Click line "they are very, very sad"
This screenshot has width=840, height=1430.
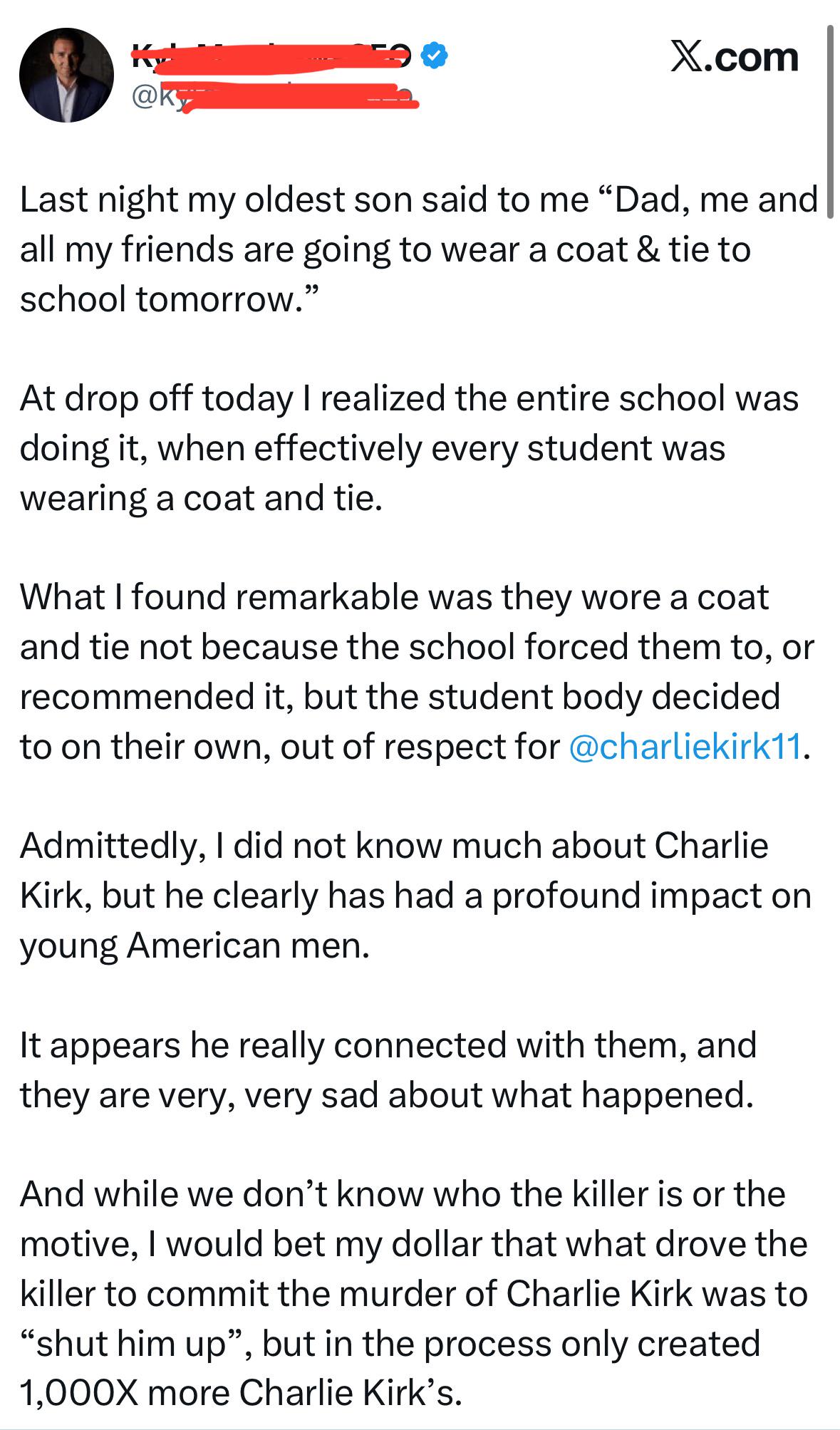coord(387,1095)
